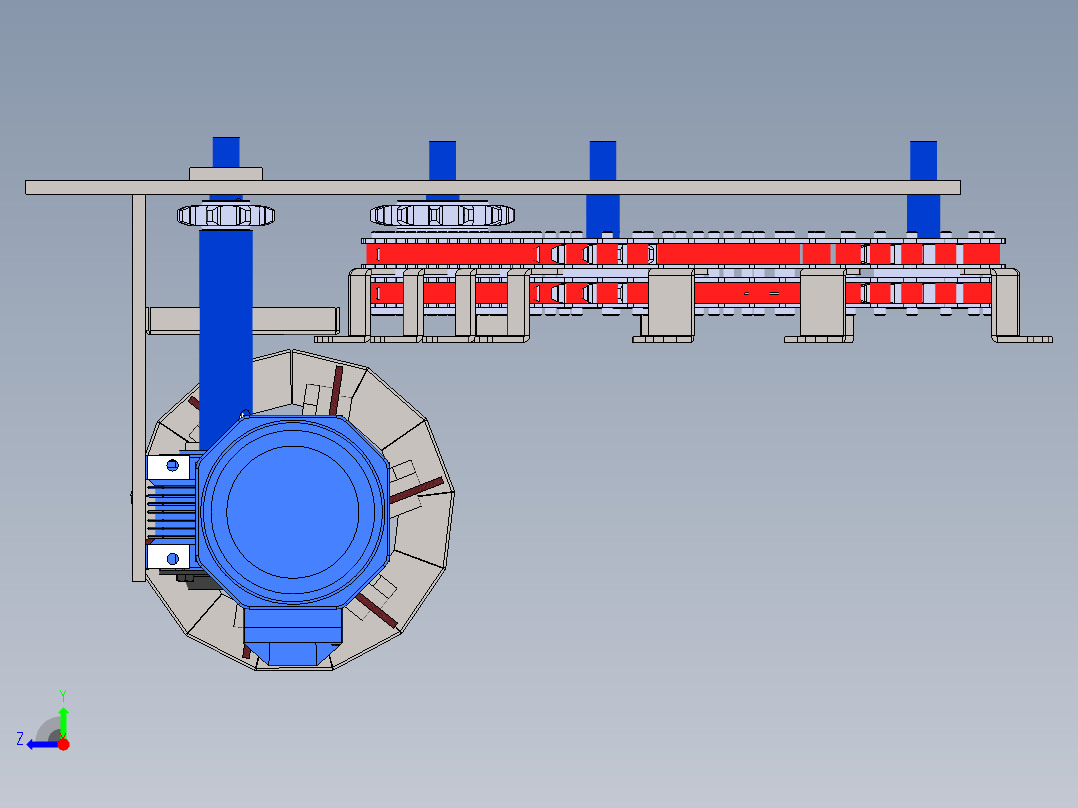Click the blue Z axis arrow on triad

(43, 745)
